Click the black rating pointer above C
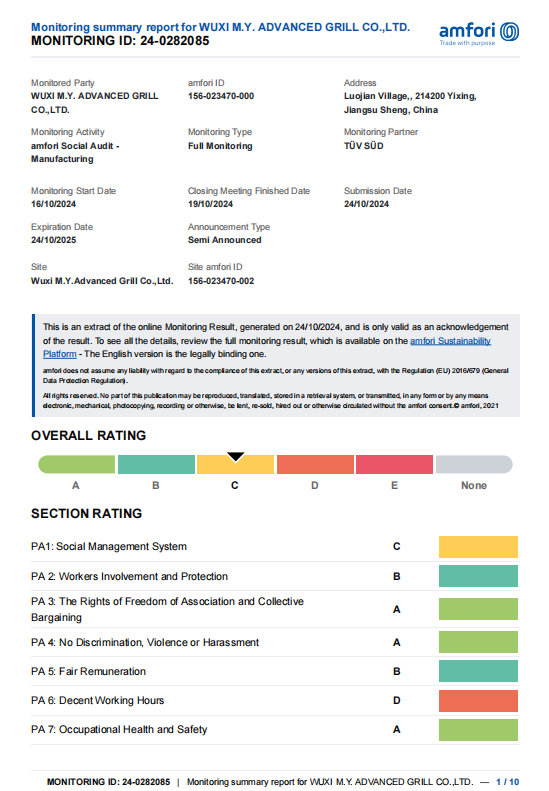 (236, 457)
